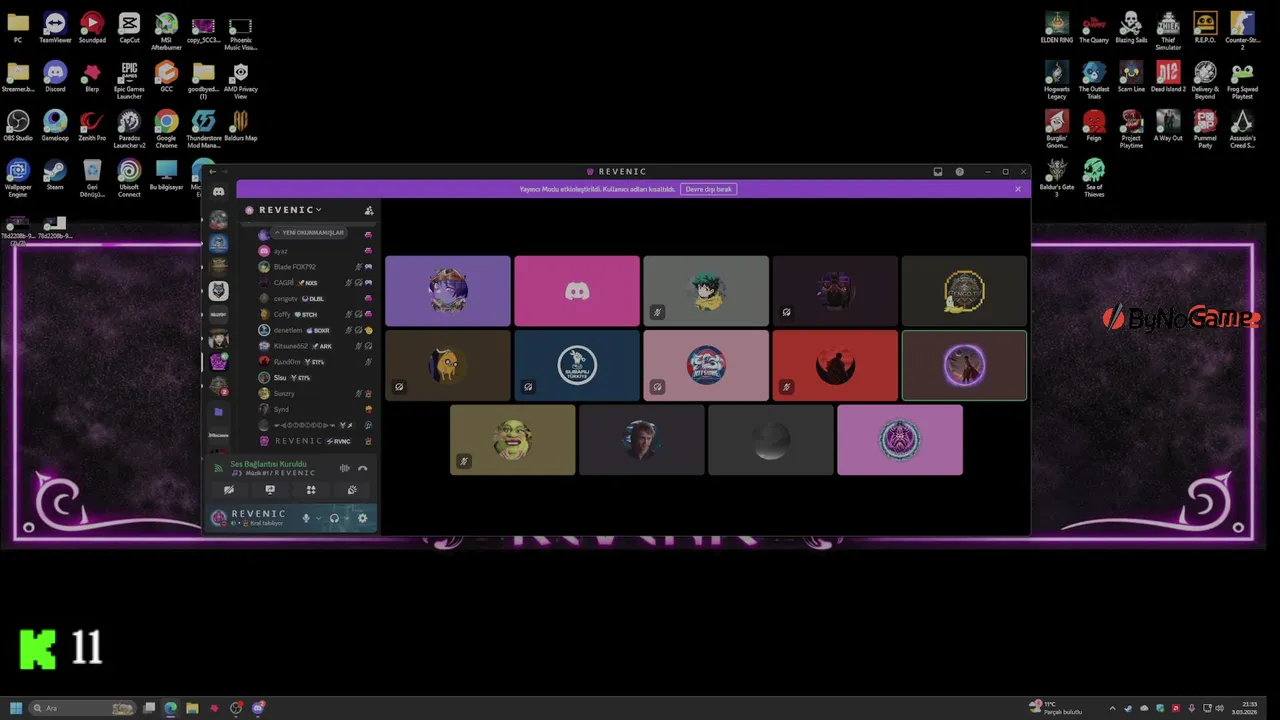Open Ubisoft Connect desktop shortcut
Screen dimensions: 1280x720
[129, 179]
